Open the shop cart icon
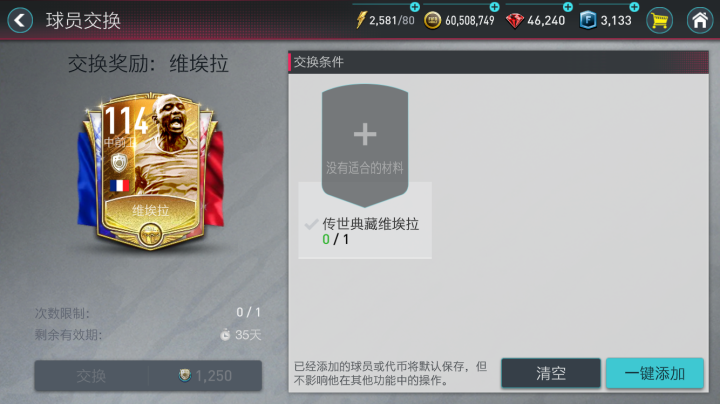 click(659, 21)
